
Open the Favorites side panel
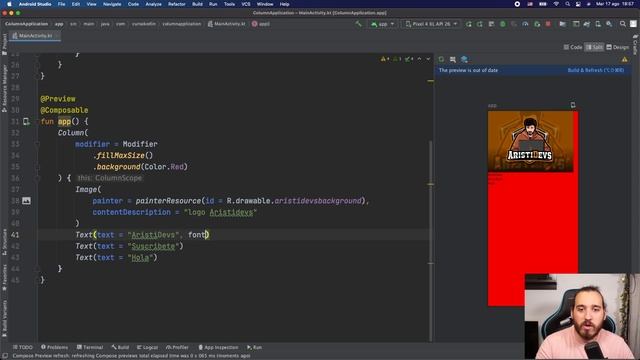4,278
